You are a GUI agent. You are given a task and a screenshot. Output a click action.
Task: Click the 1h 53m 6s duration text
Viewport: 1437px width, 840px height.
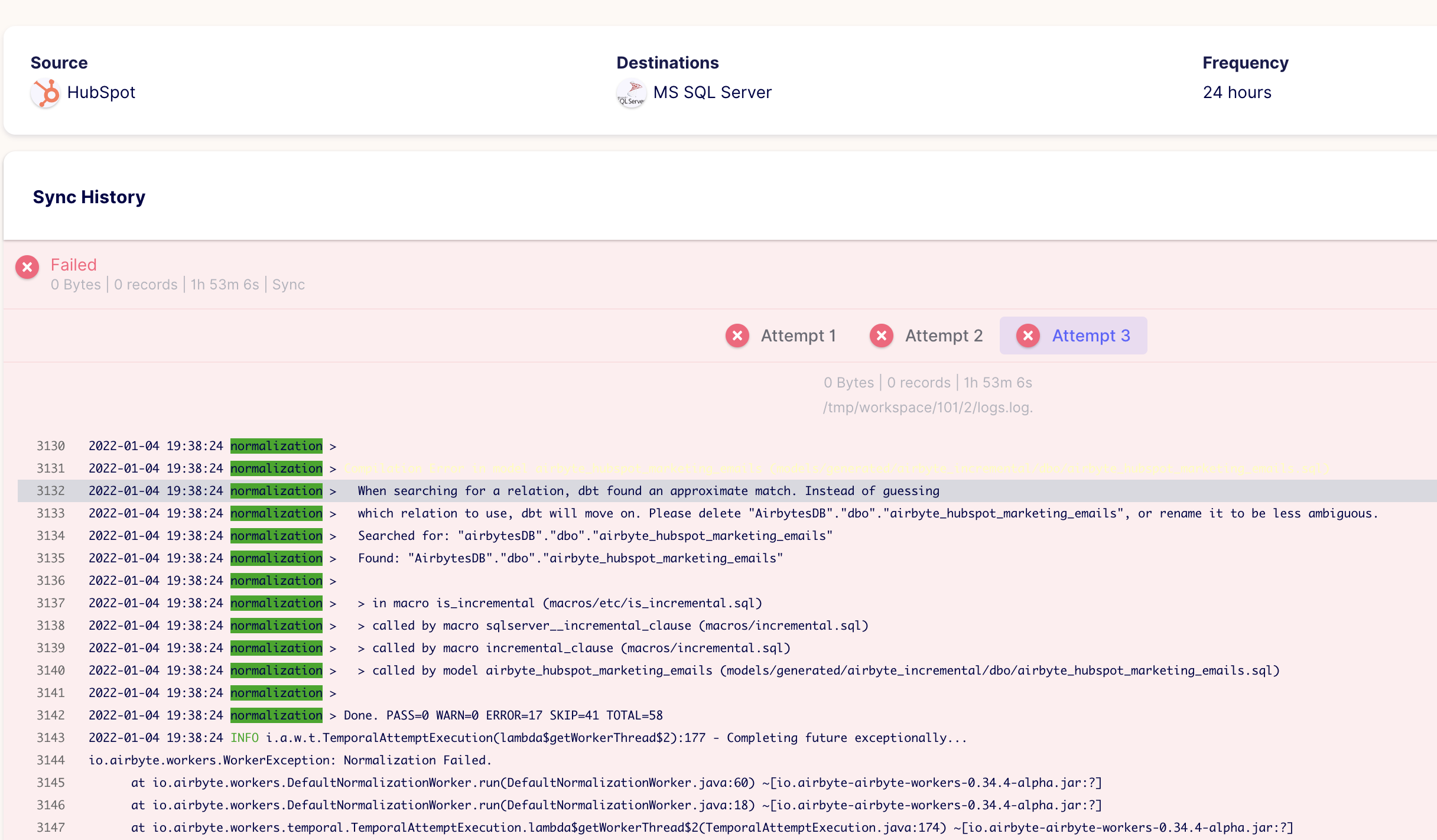tap(226, 284)
